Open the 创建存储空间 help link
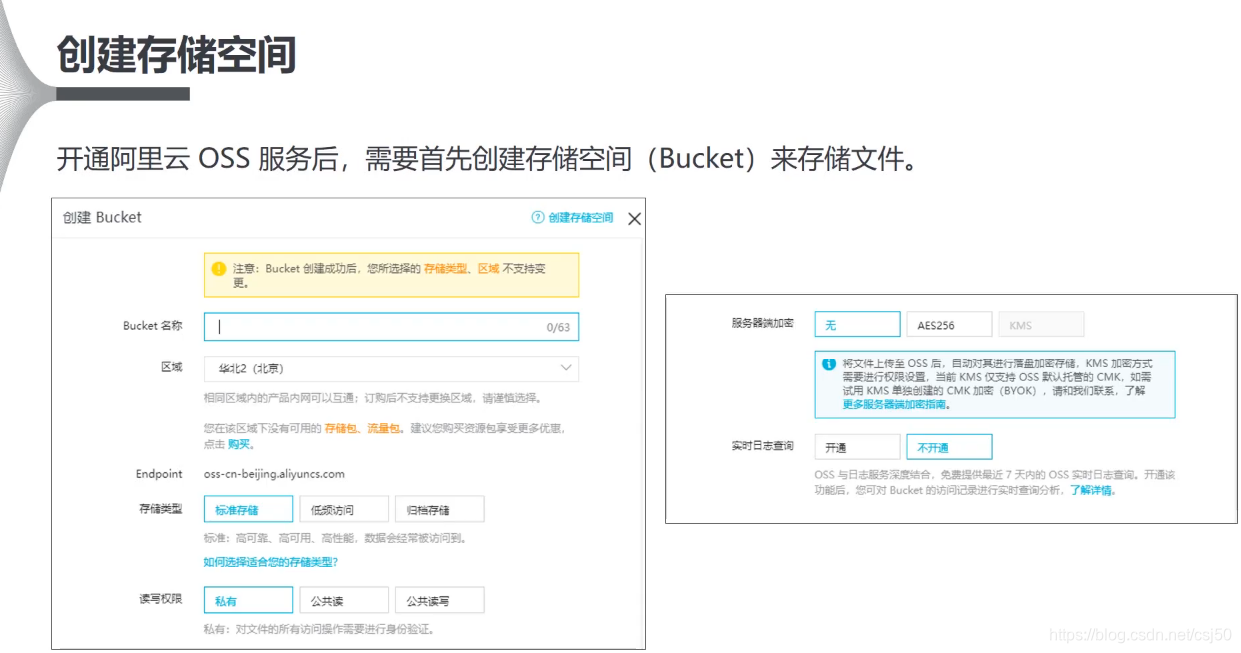1241x653 pixels. [x=581, y=217]
